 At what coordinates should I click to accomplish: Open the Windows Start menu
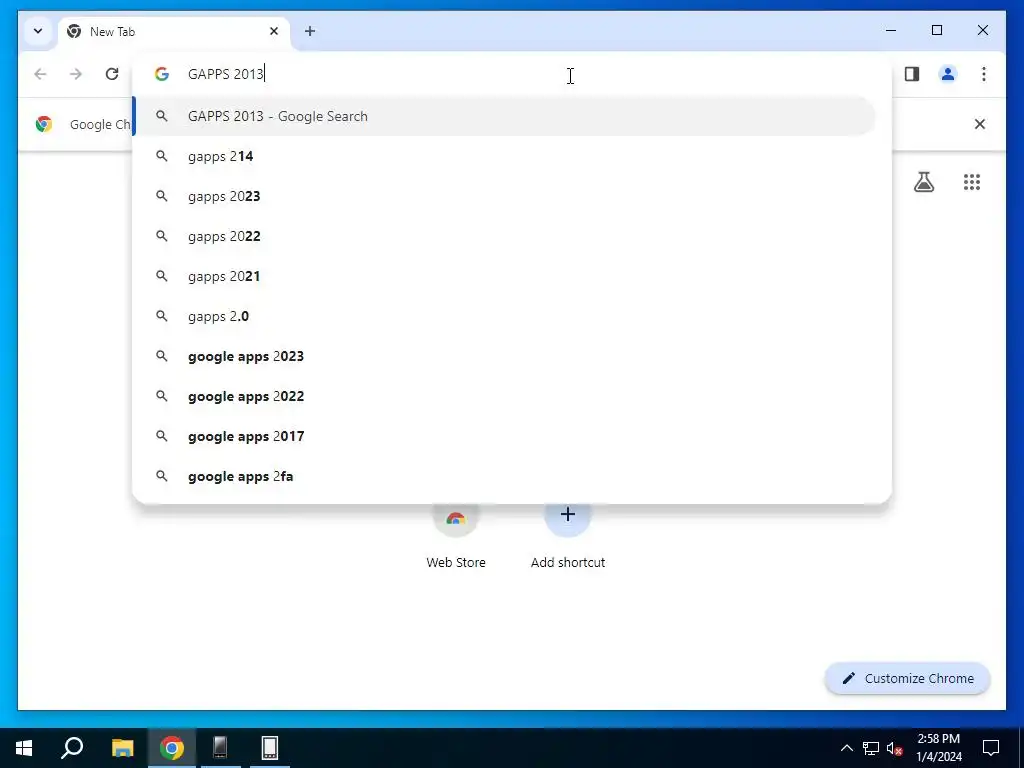point(24,748)
